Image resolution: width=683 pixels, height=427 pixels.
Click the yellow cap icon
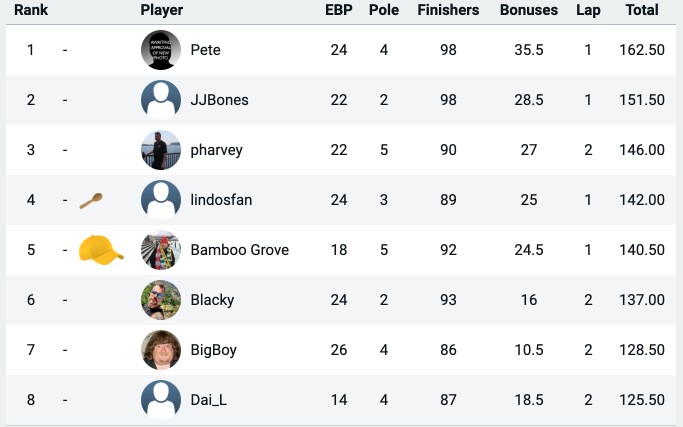(101, 248)
